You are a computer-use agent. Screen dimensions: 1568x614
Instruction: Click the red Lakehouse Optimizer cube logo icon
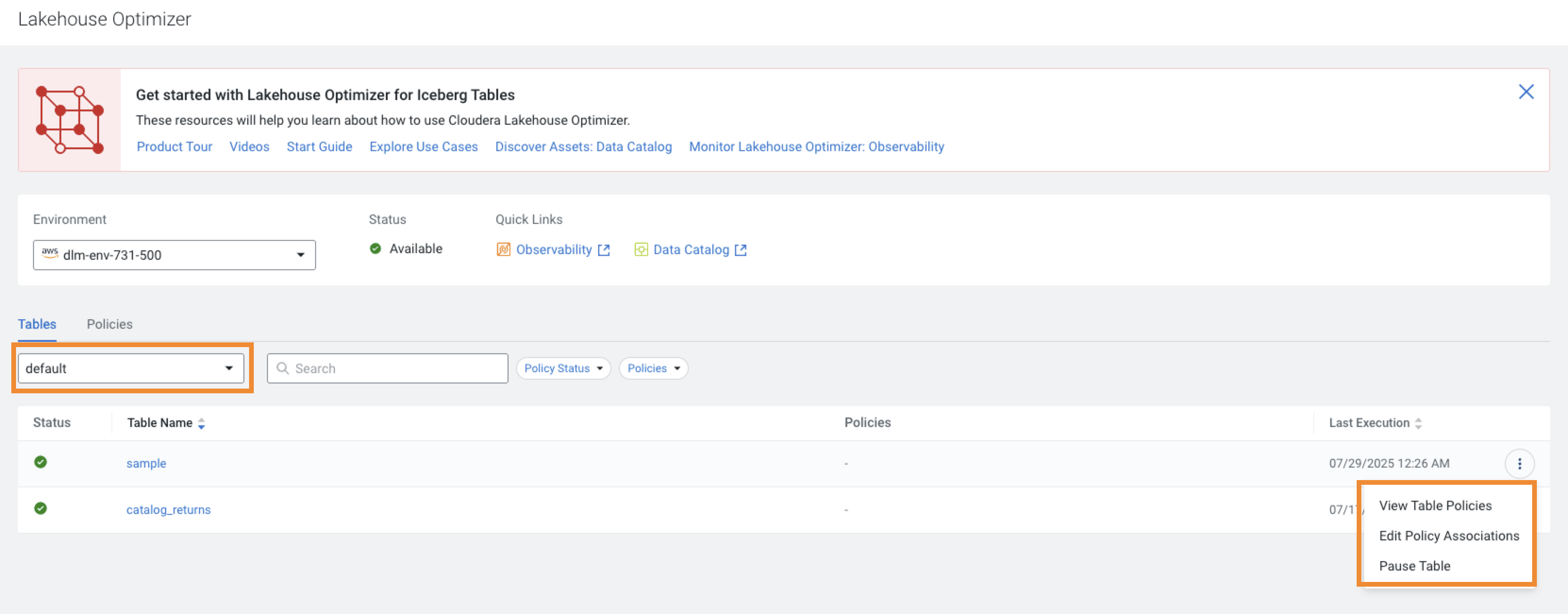point(69,119)
